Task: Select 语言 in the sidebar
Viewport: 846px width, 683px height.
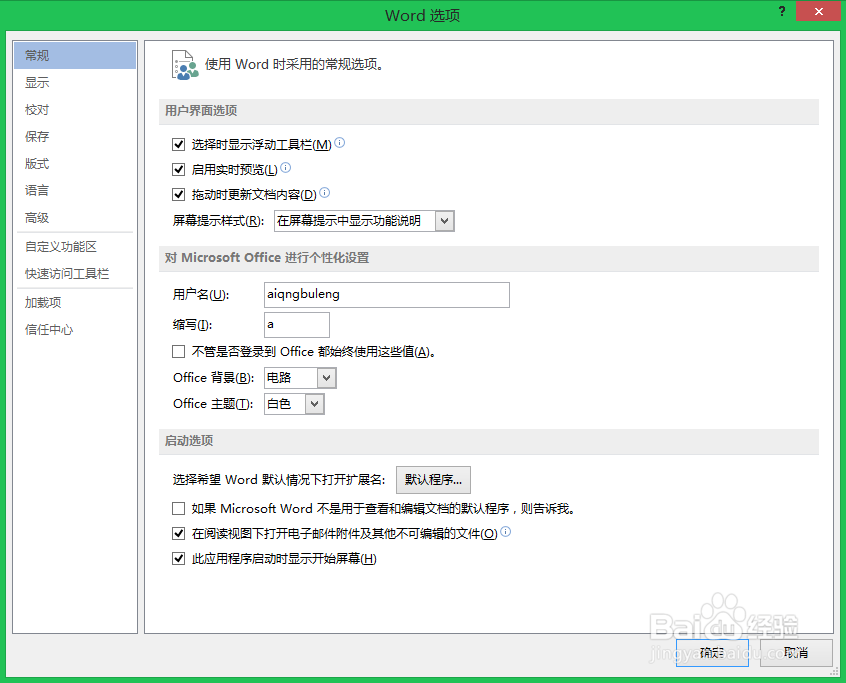Action: coord(75,190)
